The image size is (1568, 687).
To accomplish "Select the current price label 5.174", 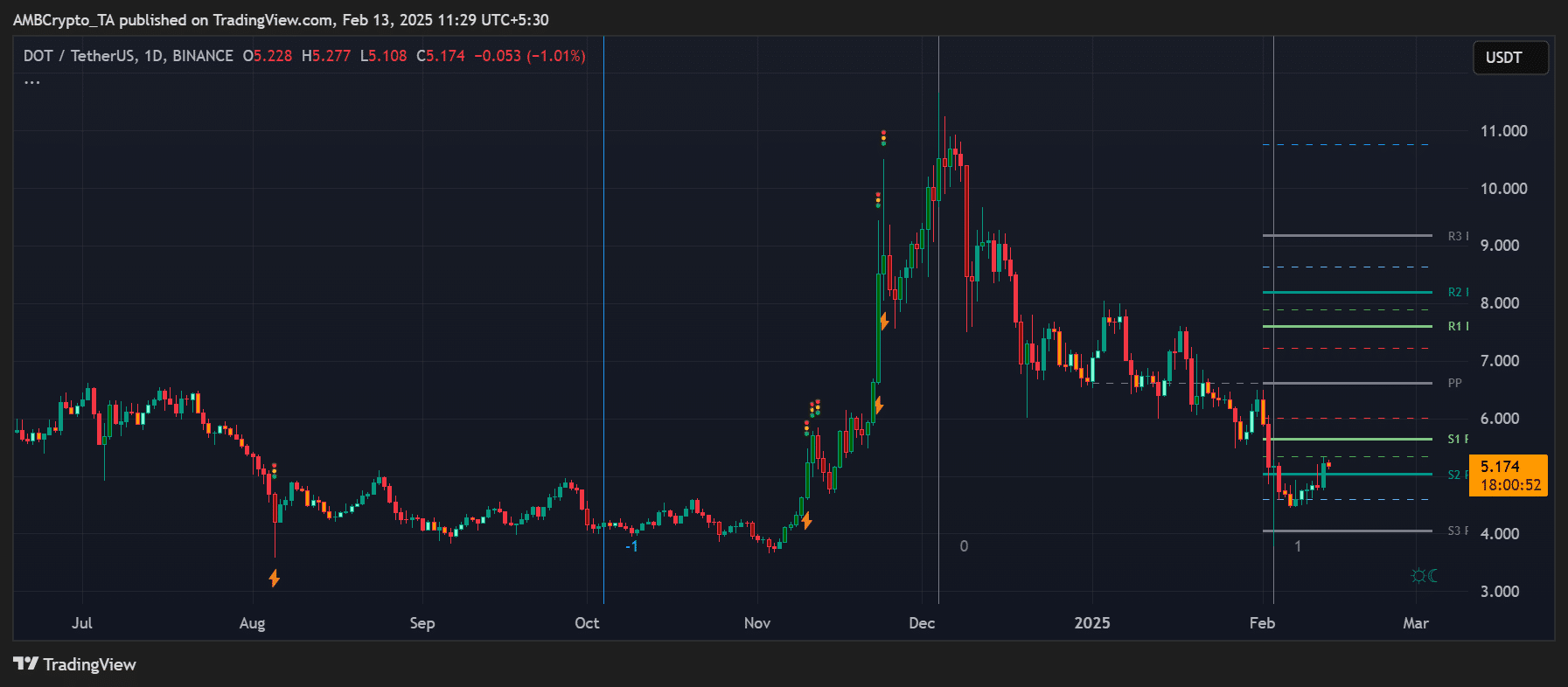I will [x=1500, y=467].
